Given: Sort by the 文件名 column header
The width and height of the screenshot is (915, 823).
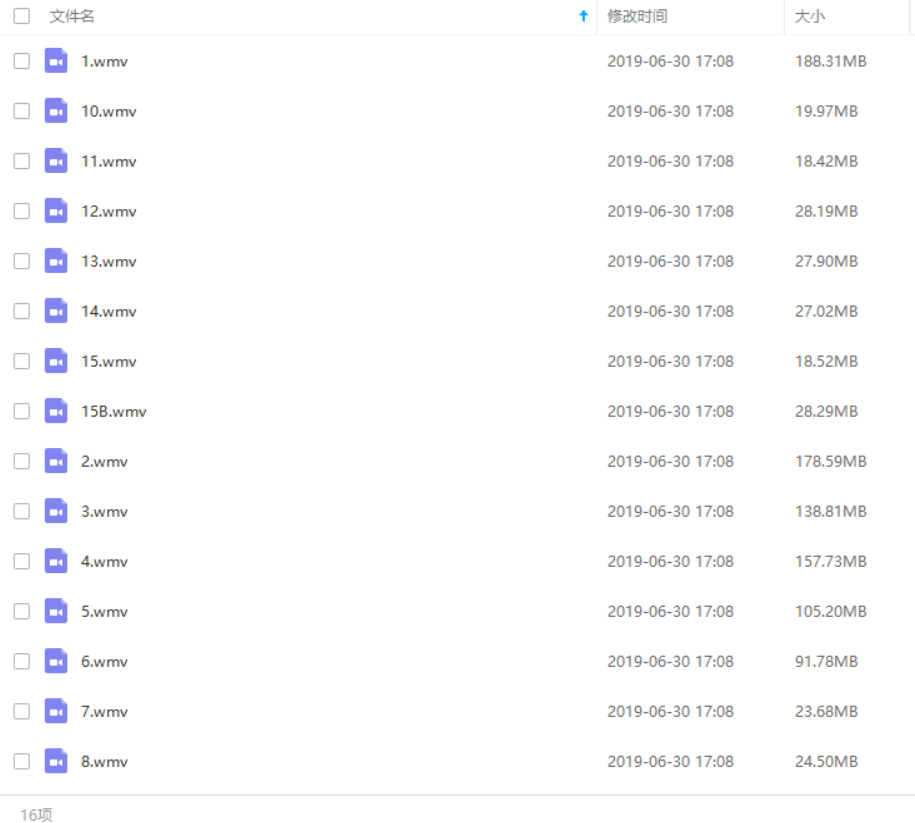Looking at the screenshot, I should (72, 16).
